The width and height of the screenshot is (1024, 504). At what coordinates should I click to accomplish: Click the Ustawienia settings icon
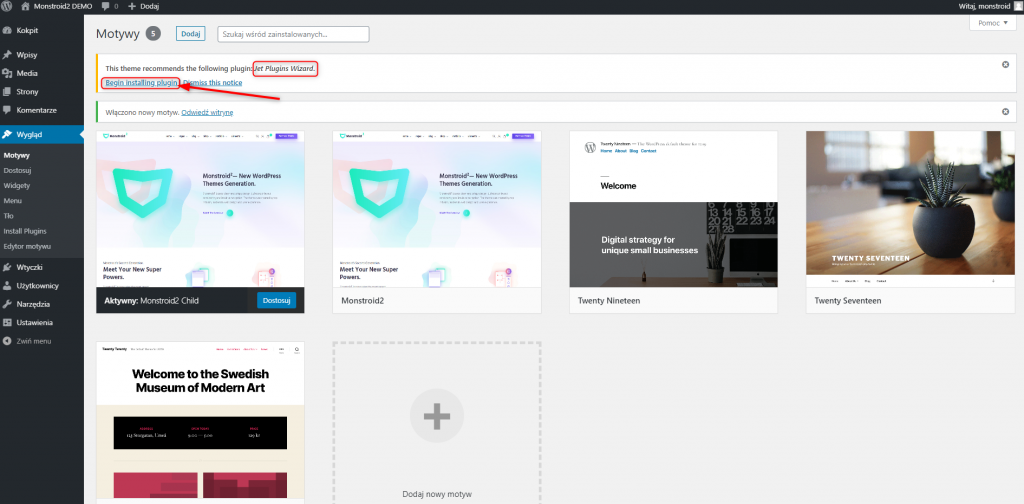coord(7,323)
